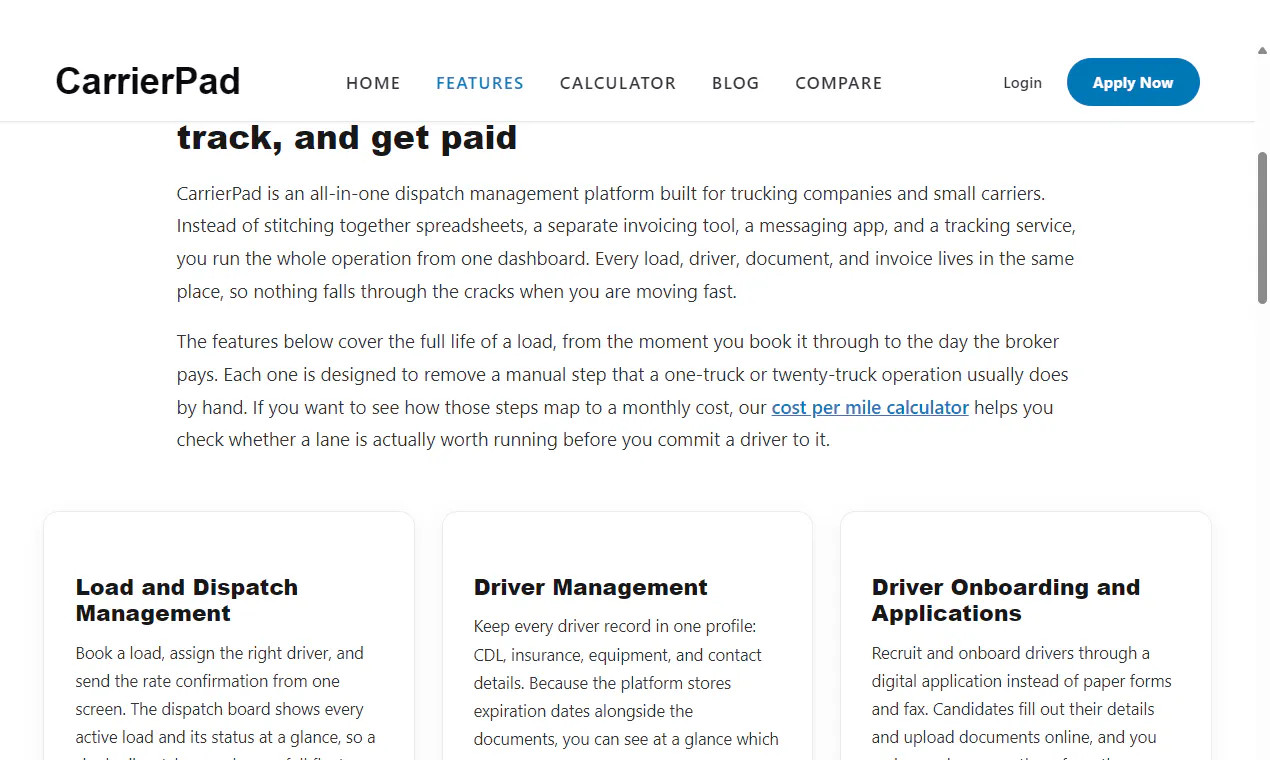The image size is (1270, 760).
Task: Click the text 'Recruit and onboard drivers through a'
Action: [x=1011, y=653]
